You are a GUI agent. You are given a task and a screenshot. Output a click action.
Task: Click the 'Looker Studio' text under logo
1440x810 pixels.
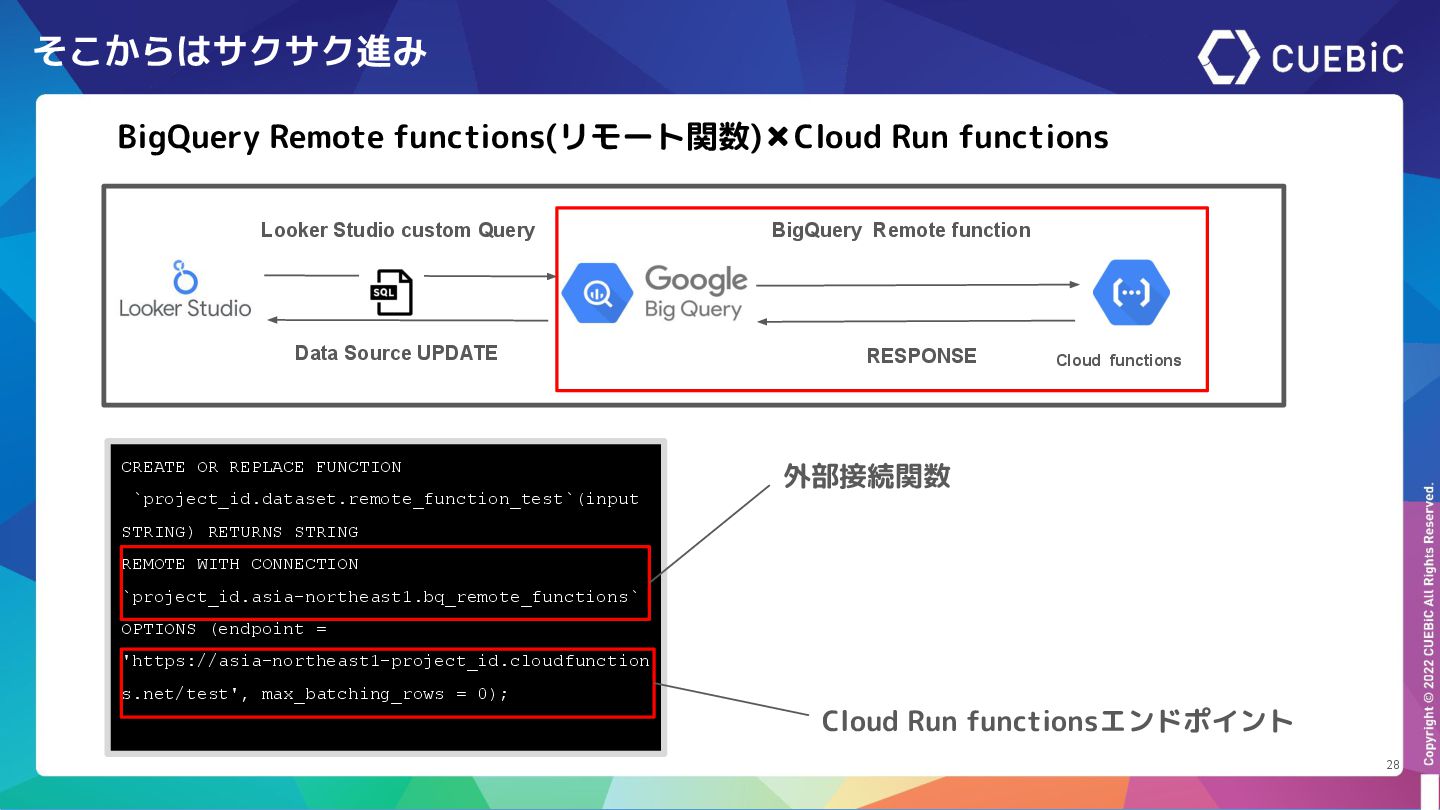185,308
